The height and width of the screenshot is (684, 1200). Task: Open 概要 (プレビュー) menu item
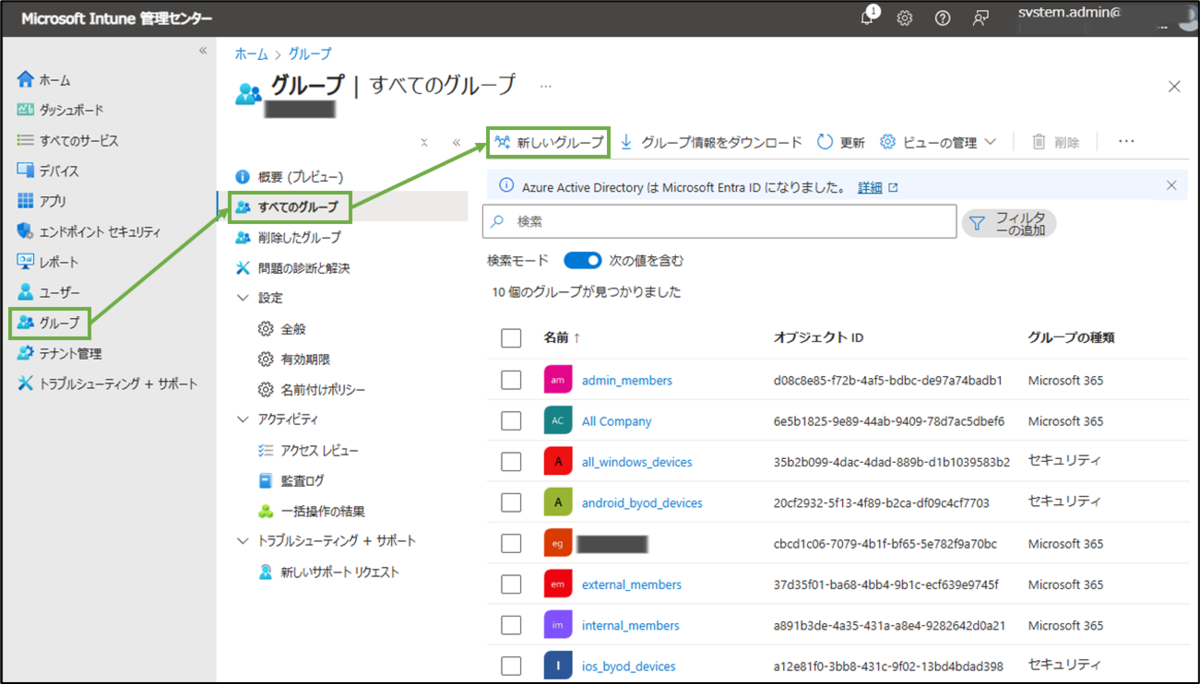[290, 177]
